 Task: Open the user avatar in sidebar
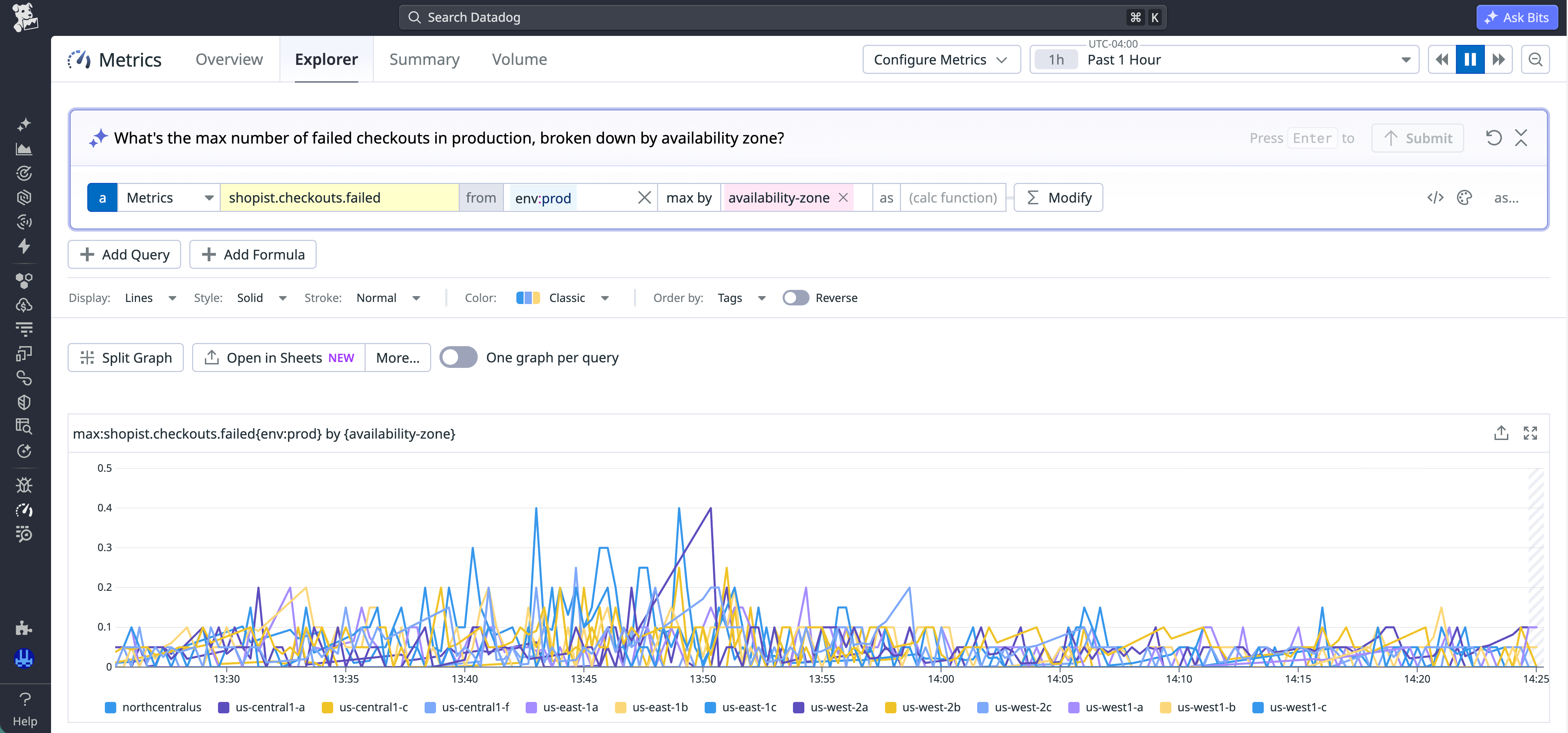[x=24, y=658]
